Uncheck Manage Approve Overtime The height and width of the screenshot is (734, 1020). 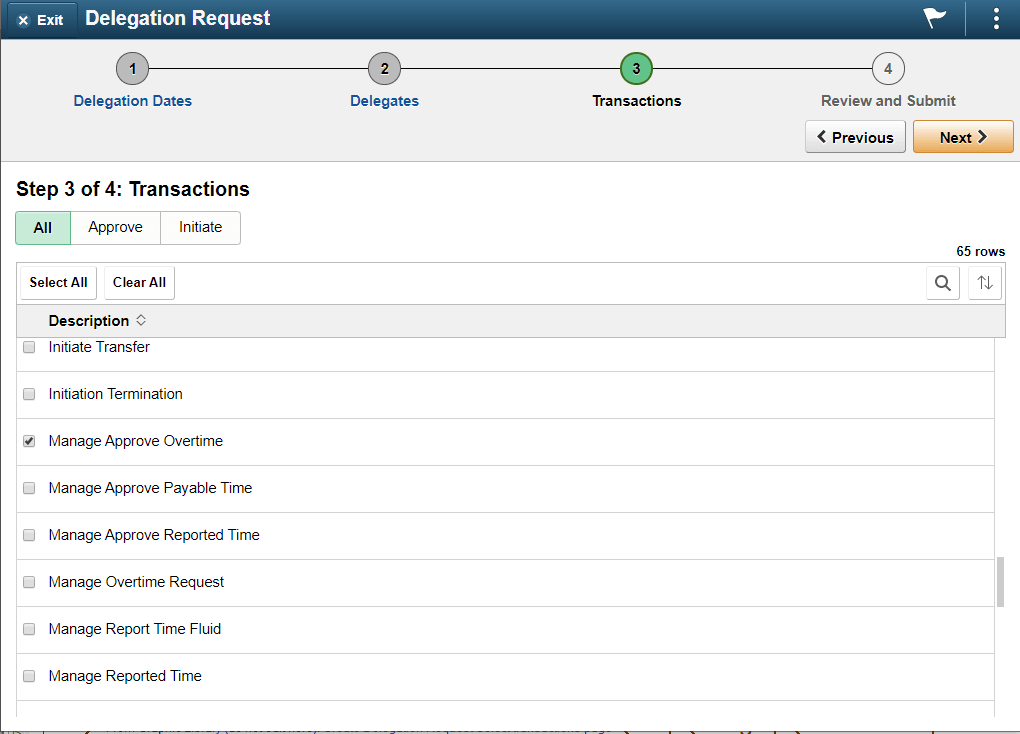pos(28,440)
